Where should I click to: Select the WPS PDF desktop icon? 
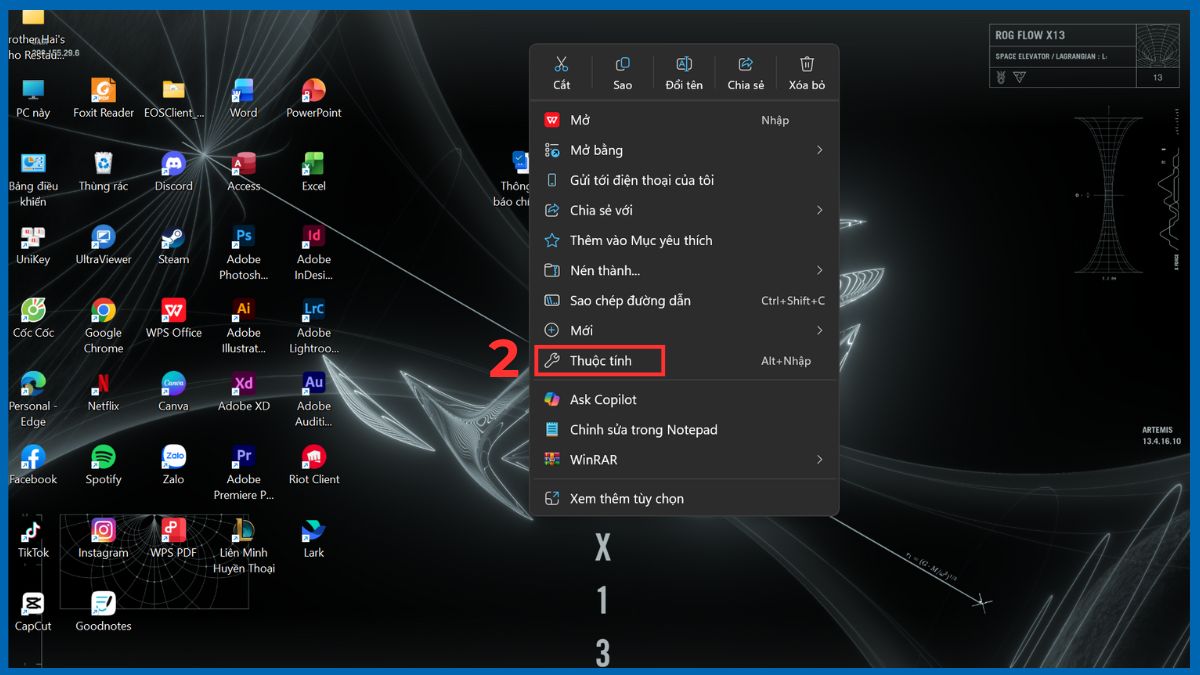point(173,538)
